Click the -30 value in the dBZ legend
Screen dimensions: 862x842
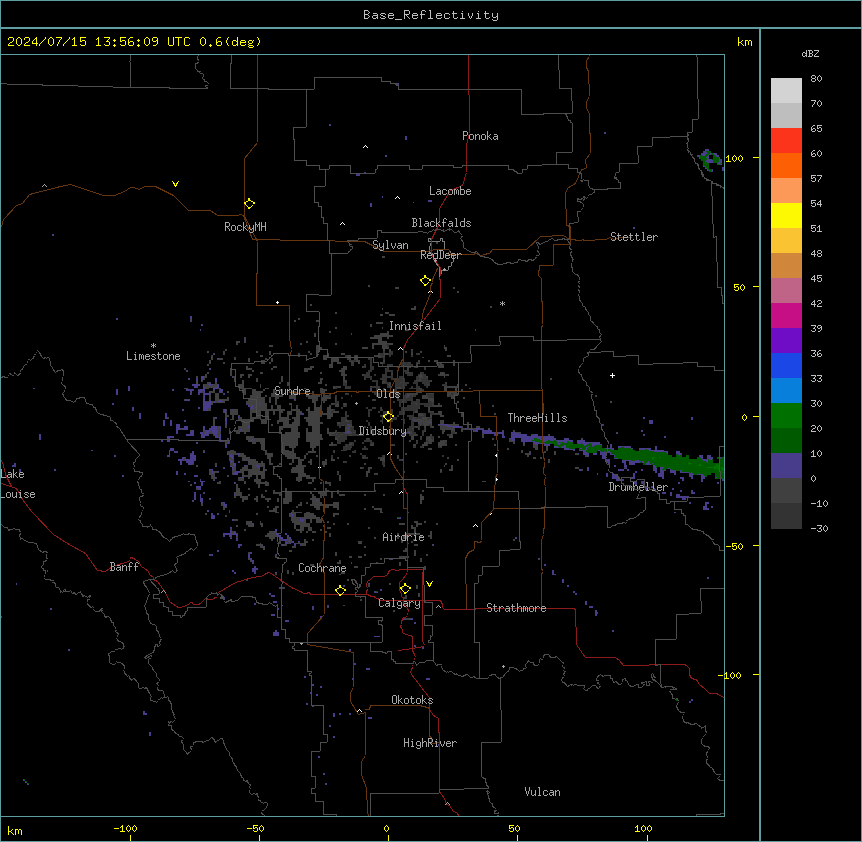[819, 529]
